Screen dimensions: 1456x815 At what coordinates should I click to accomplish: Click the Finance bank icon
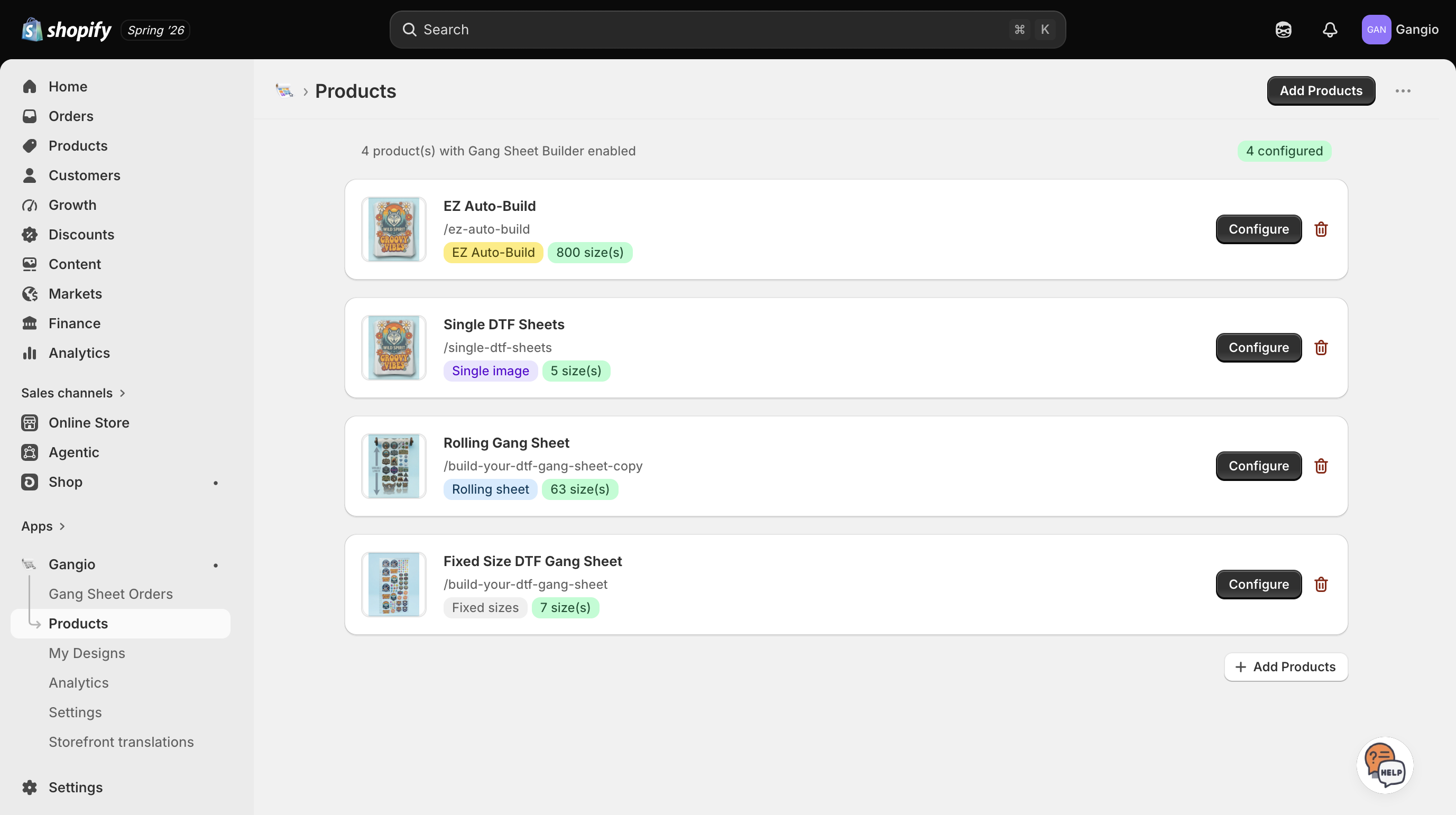30,323
